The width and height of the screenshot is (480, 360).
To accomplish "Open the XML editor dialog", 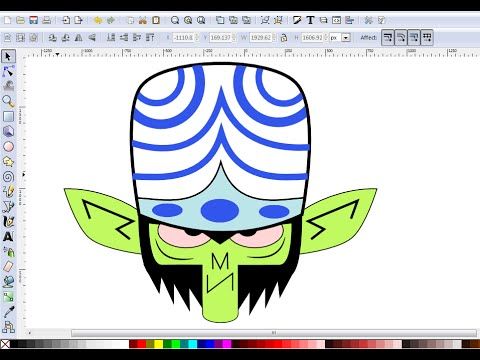I will (337, 21).
